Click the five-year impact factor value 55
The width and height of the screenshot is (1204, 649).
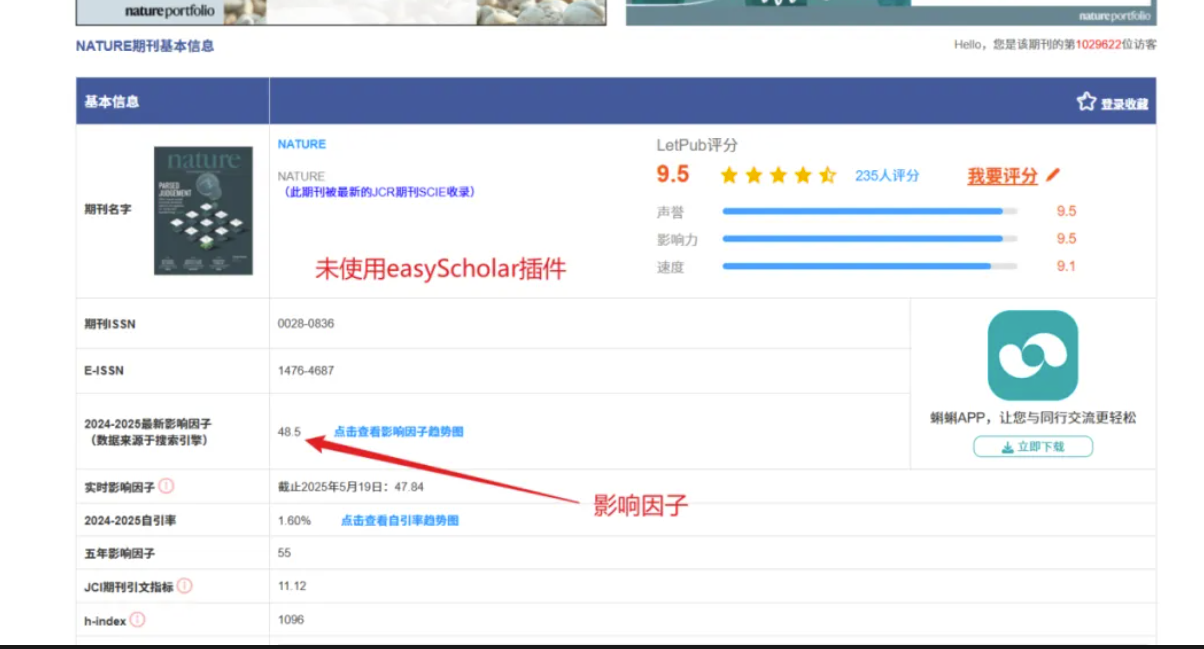284,553
